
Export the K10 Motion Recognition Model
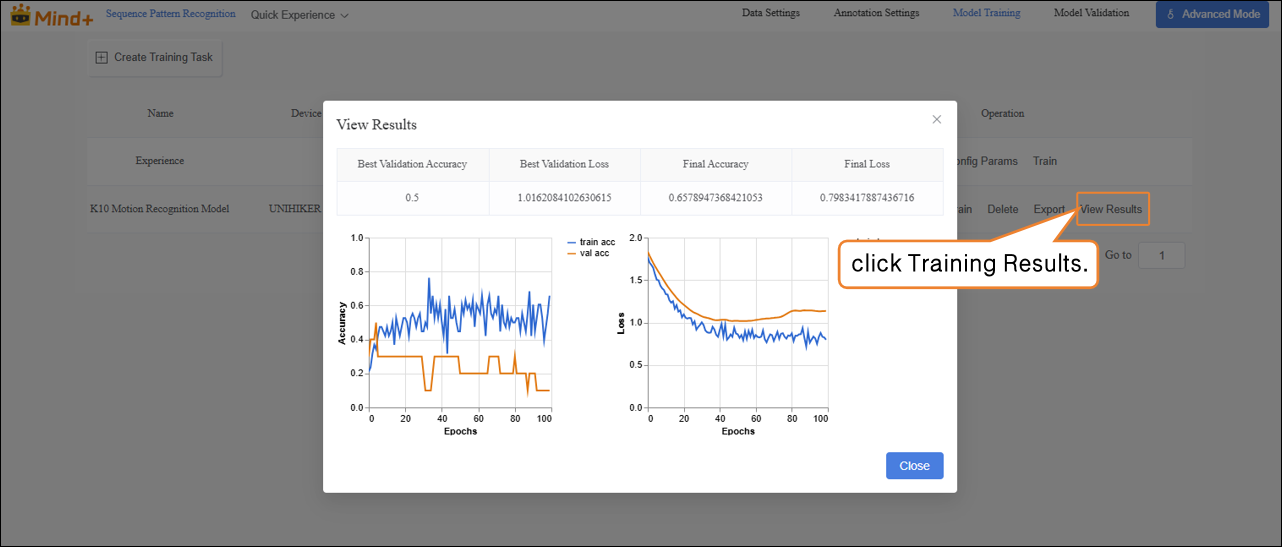[x=1049, y=209]
